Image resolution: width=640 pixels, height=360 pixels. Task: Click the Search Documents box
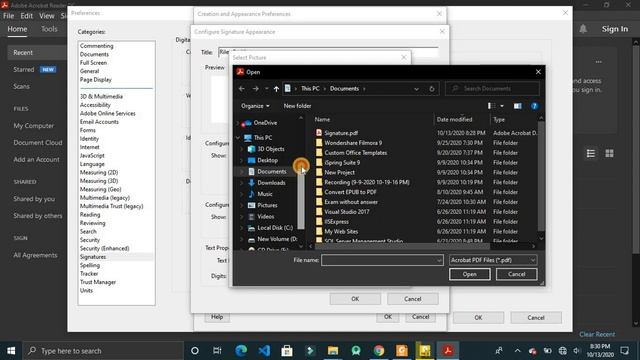492,89
